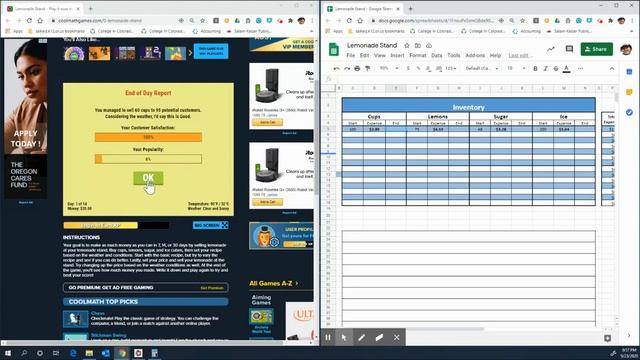Image resolution: width=640 pixels, height=360 pixels.
Task: Click the Print icon in Sheets toolbar
Action: [x=357, y=69]
